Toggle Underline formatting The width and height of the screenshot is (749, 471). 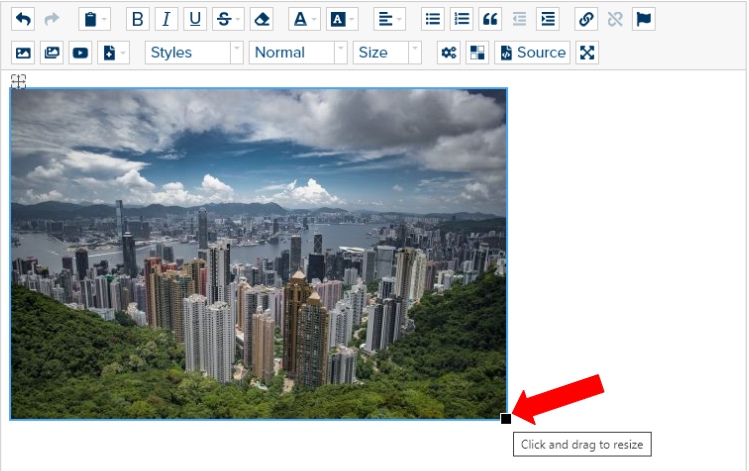[195, 19]
